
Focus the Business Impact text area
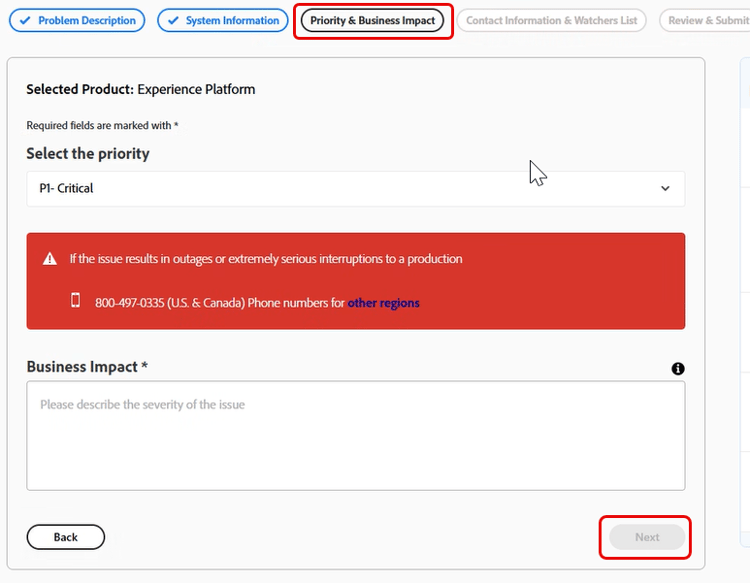pyautogui.click(x=356, y=436)
